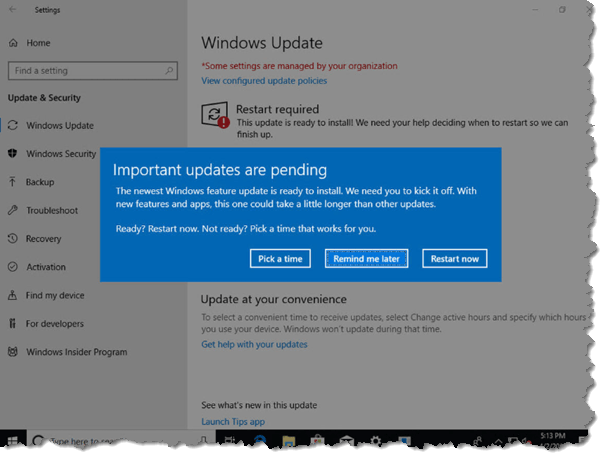Click the Pick a time button
Viewport: 608px width, 461px height.
pos(280,259)
